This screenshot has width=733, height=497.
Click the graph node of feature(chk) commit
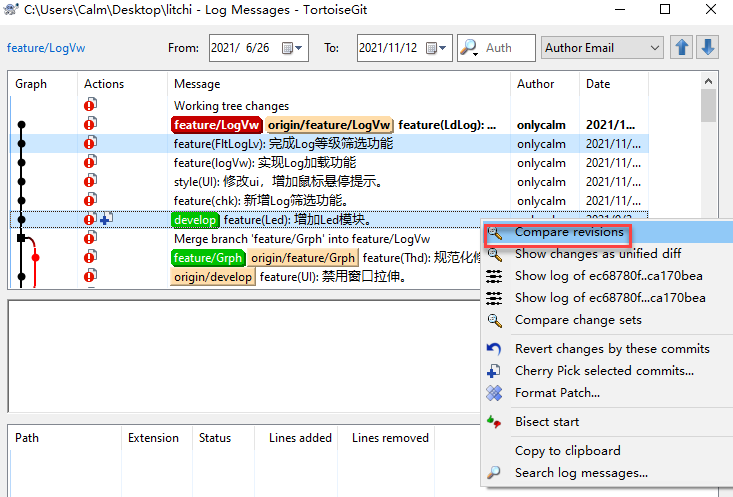[x=21, y=201]
